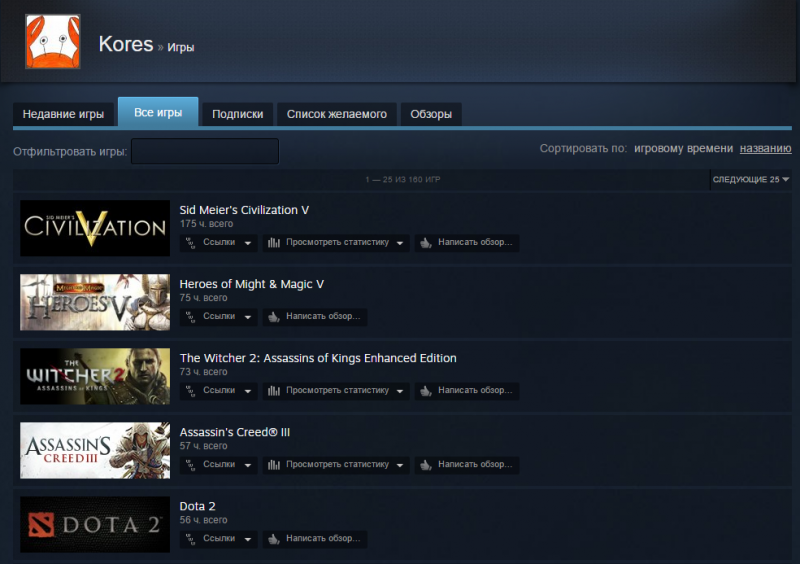Sort games by игровому времени
The width and height of the screenshot is (800, 564).
coord(683,149)
